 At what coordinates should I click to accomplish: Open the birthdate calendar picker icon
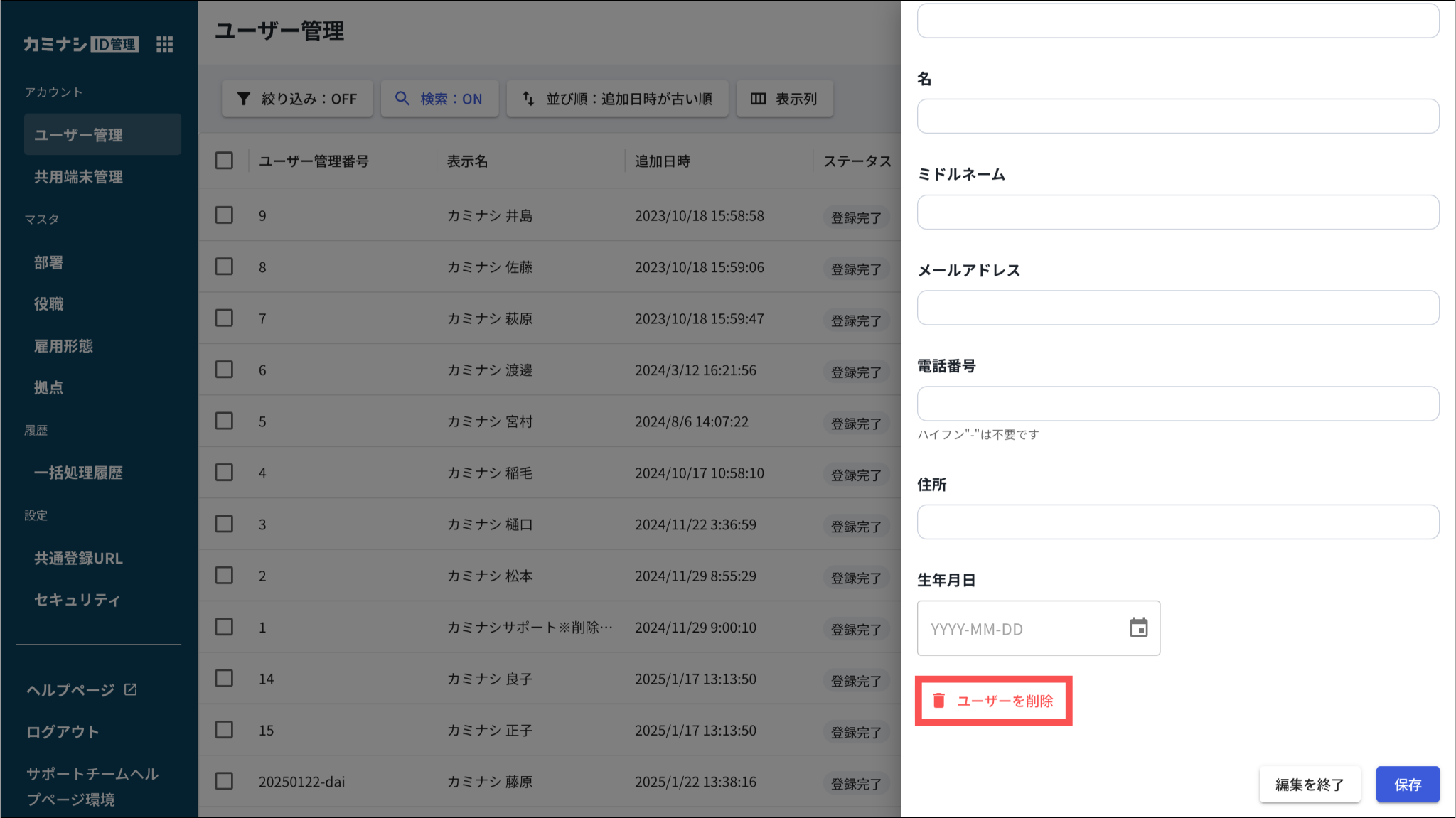1138,628
